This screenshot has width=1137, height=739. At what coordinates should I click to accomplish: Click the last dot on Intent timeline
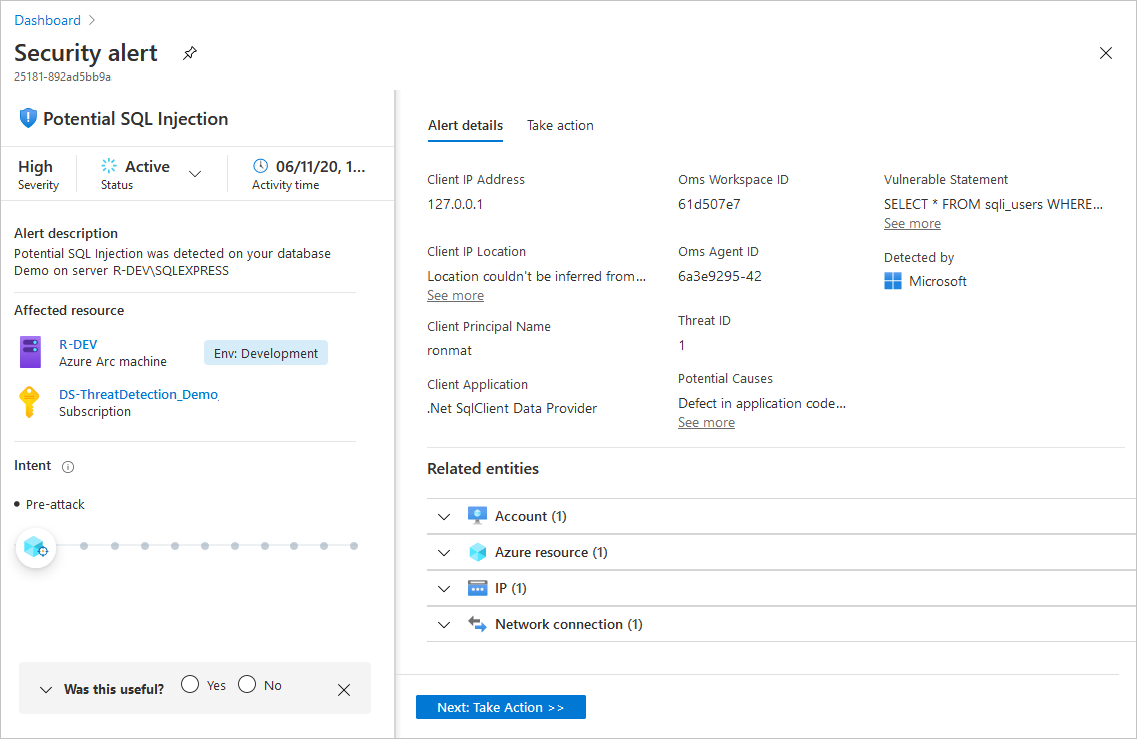tap(354, 546)
